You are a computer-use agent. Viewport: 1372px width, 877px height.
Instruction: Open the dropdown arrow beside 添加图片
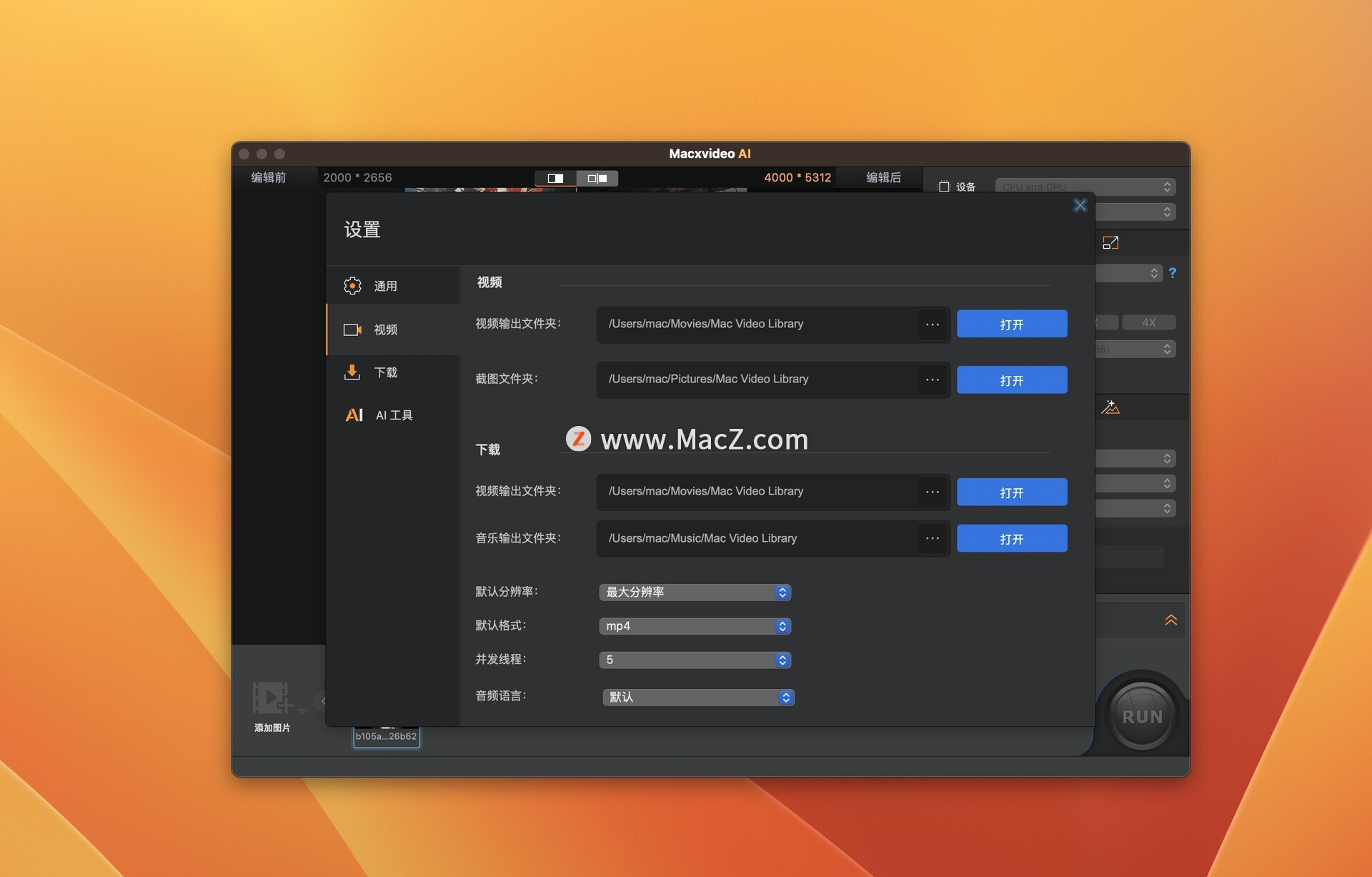pos(302,711)
